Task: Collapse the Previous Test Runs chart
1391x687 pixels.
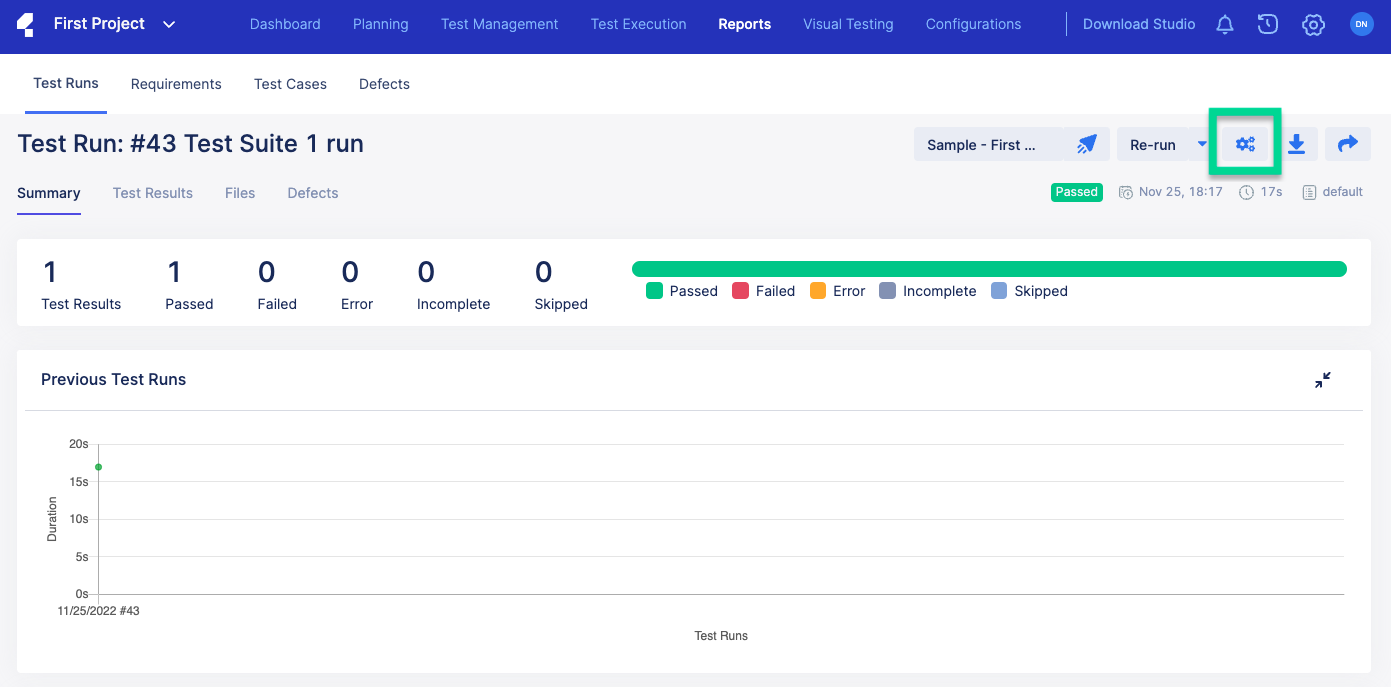Action: [x=1323, y=380]
